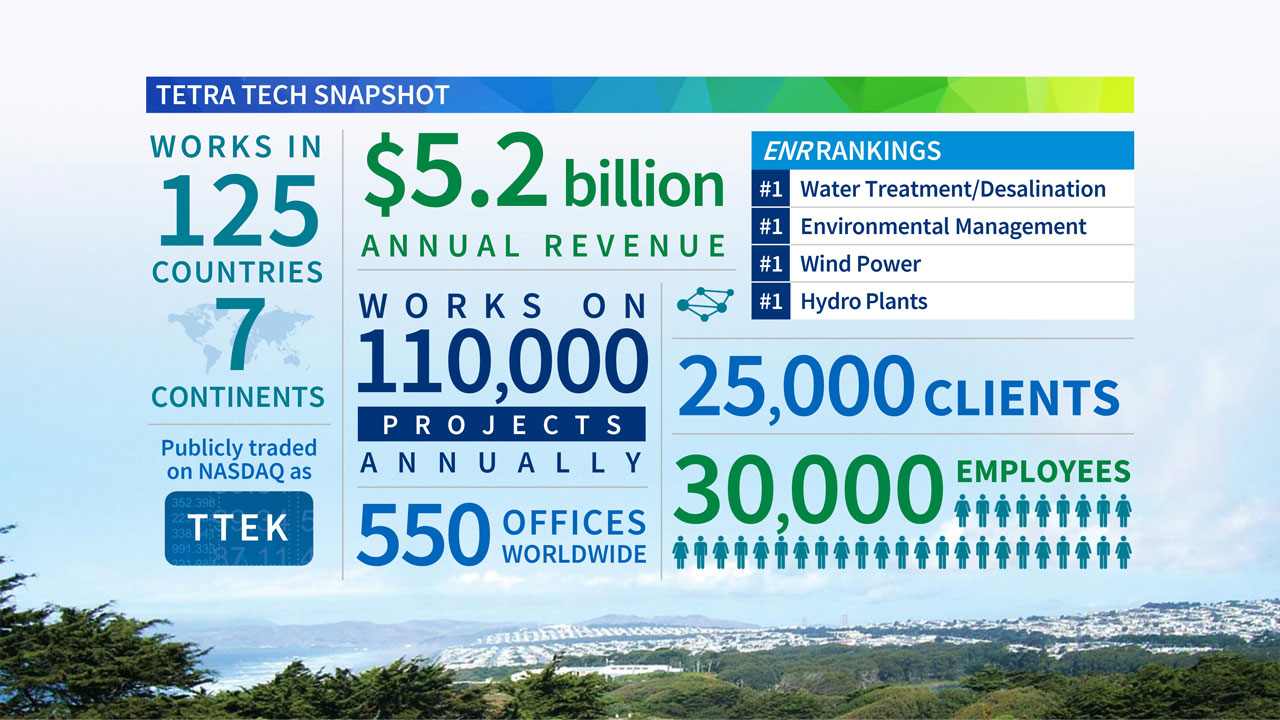Image resolution: width=1280 pixels, height=720 pixels.
Task: Click the world map graphic behind 7
Action: [239, 338]
